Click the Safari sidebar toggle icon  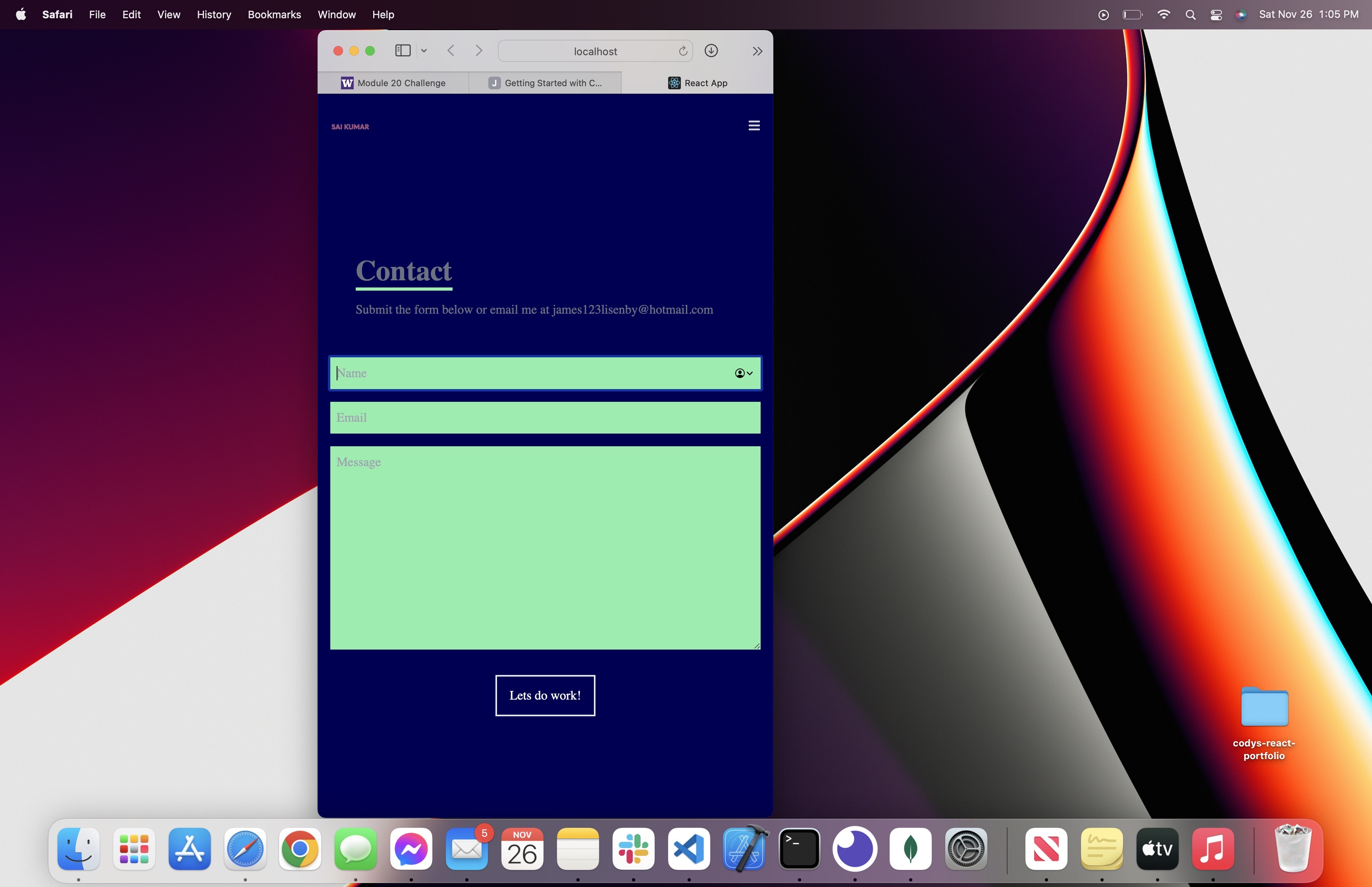point(403,51)
